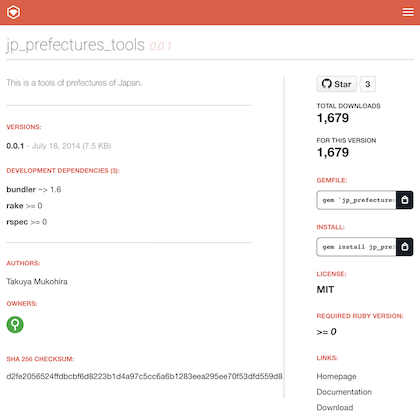
Task: Open version 0.0.1 link
Action: (15, 146)
